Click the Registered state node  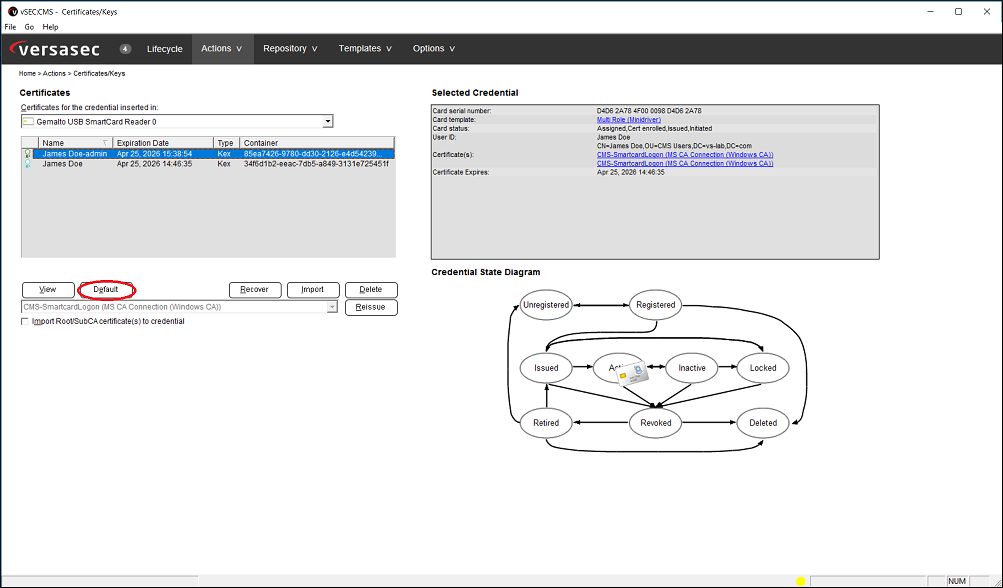(x=656, y=305)
